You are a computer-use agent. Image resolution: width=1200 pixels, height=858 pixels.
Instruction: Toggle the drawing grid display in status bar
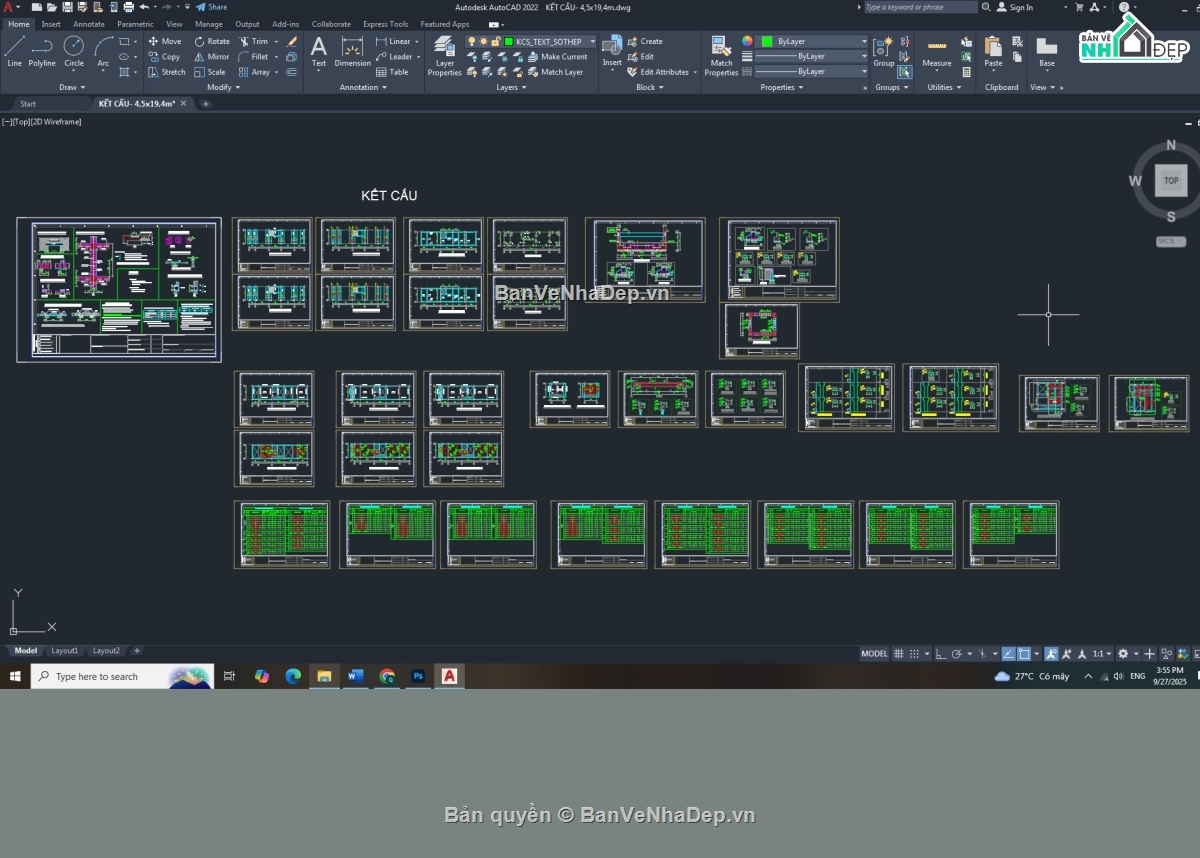(x=898, y=653)
